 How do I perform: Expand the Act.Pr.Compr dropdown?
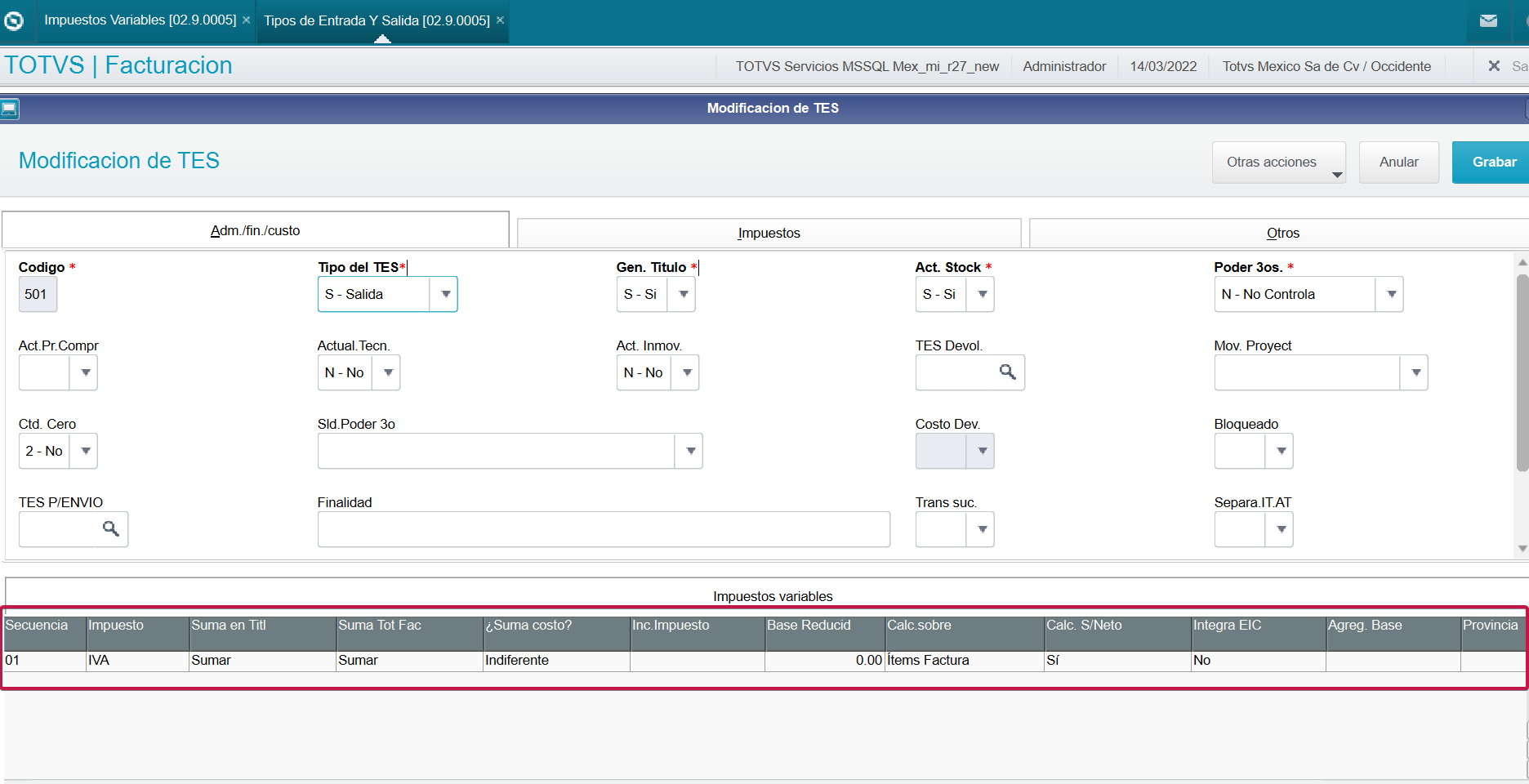[x=85, y=372]
